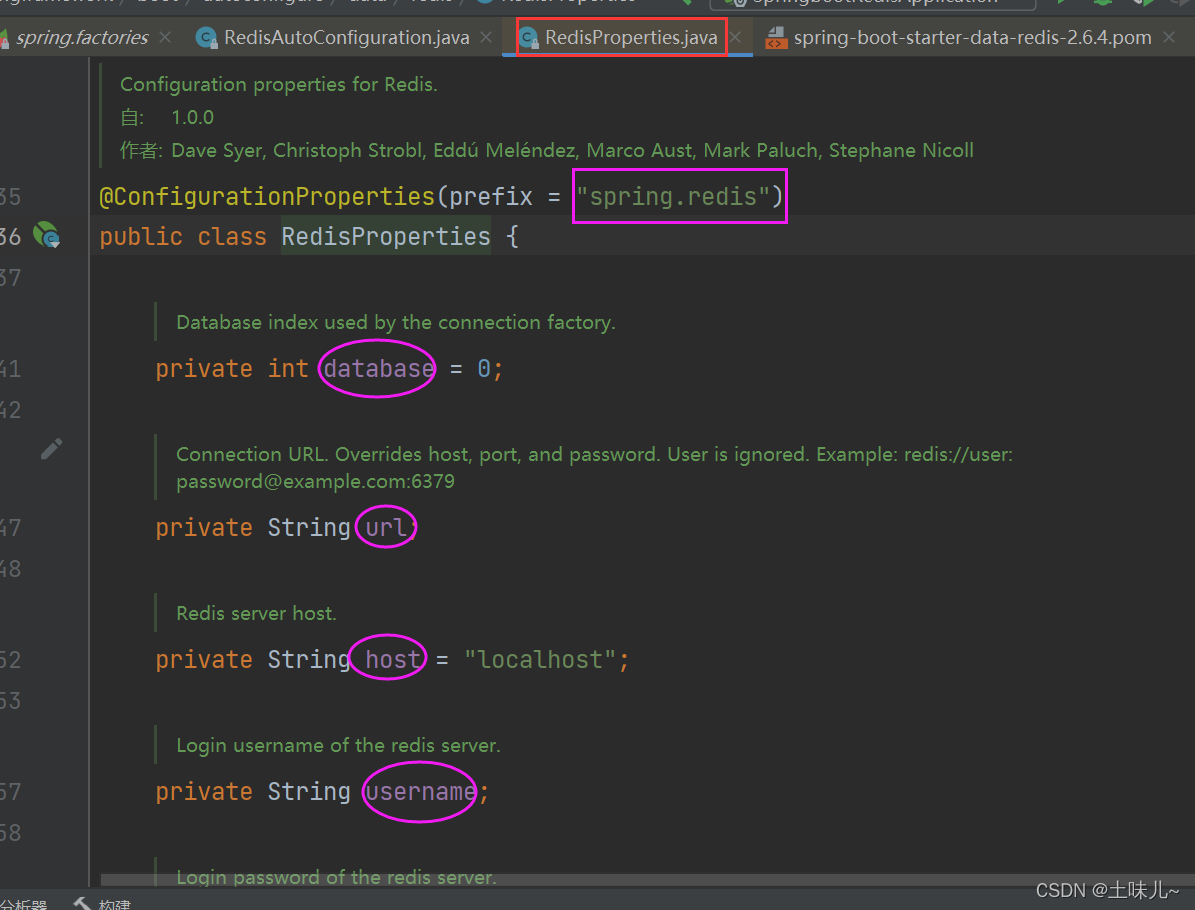Click the prefix attribute name
The height and width of the screenshot is (910, 1195).
(x=491, y=197)
